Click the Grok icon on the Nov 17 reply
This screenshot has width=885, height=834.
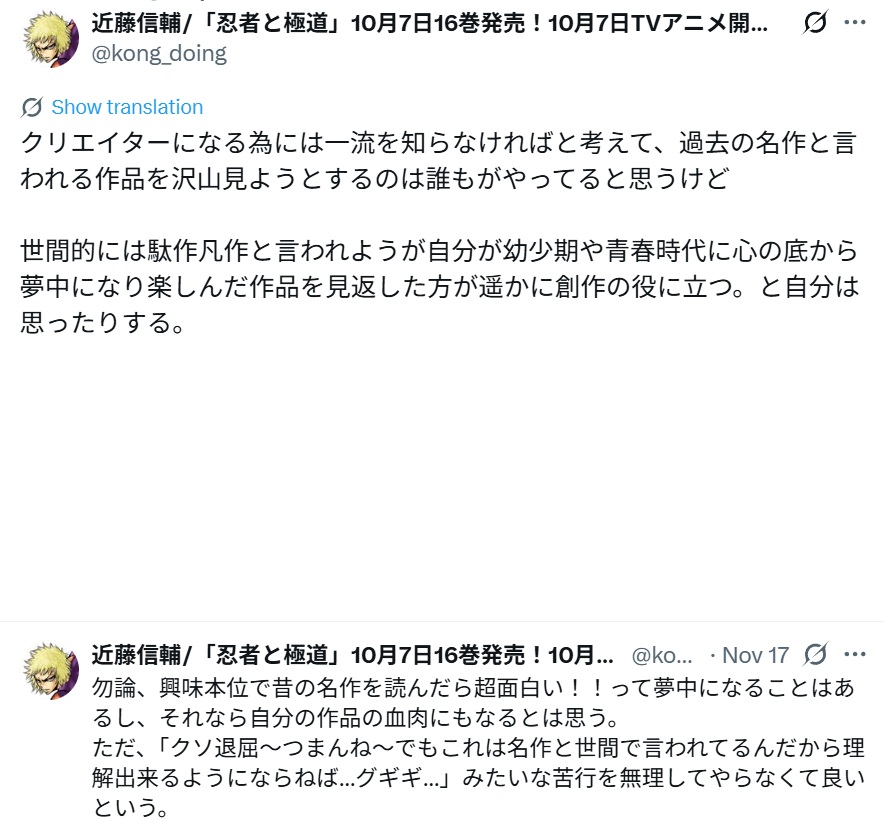(x=815, y=655)
